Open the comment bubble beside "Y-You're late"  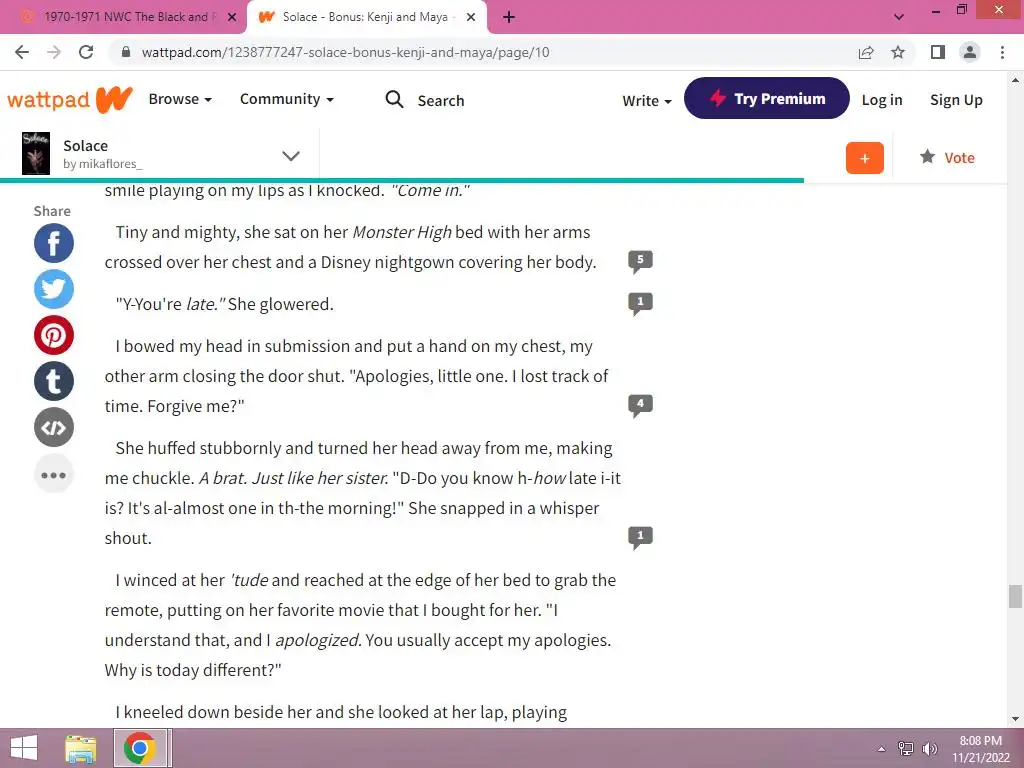click(x=640, y=303)
